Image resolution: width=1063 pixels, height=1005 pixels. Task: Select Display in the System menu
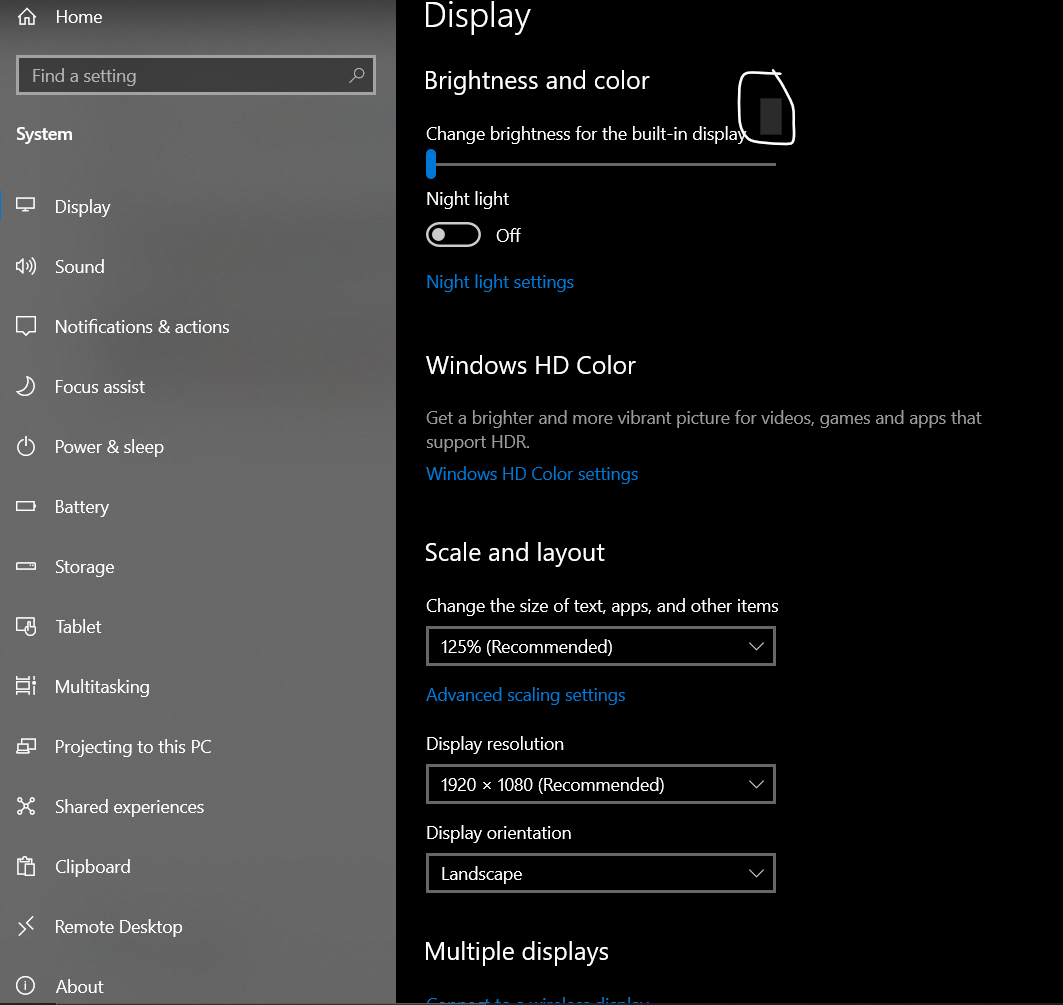(82, 207)
